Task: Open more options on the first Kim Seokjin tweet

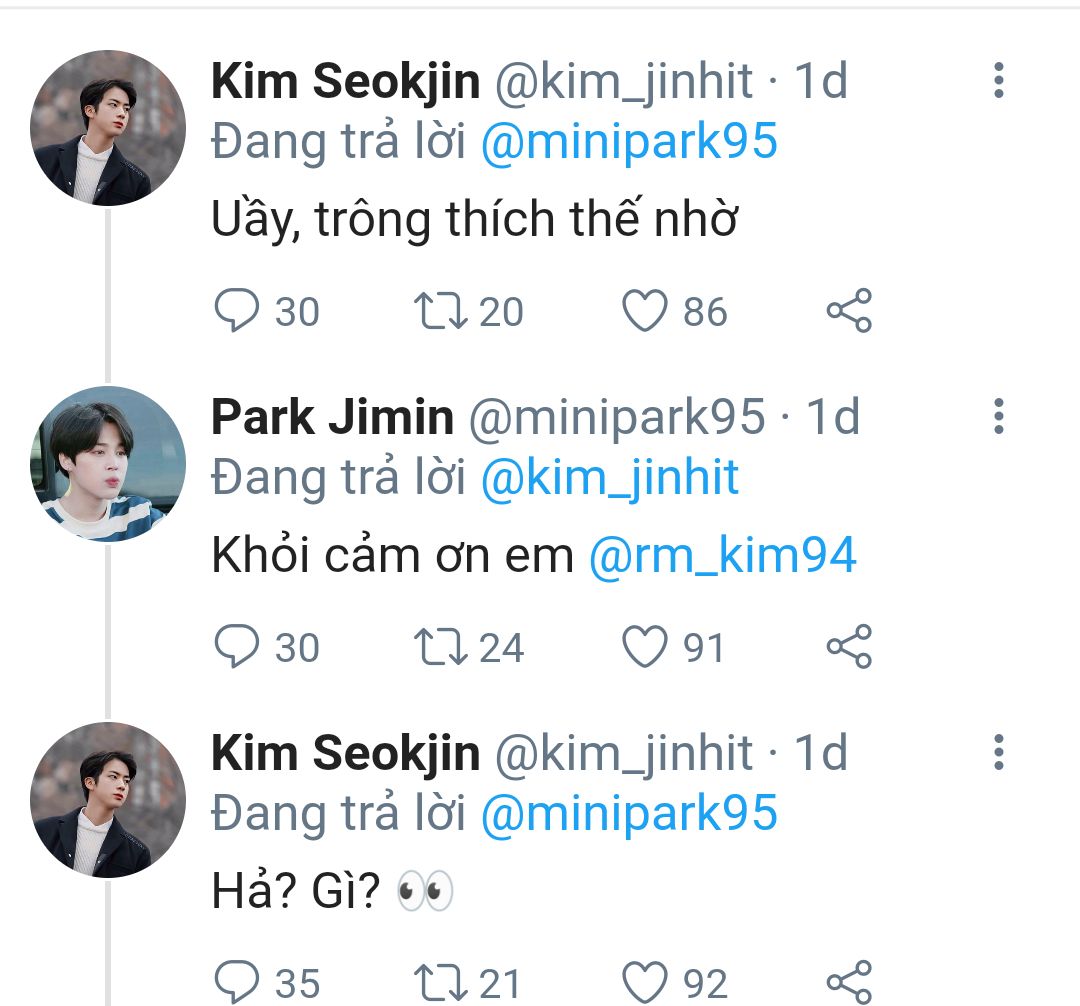Action: tap(997, 80)
